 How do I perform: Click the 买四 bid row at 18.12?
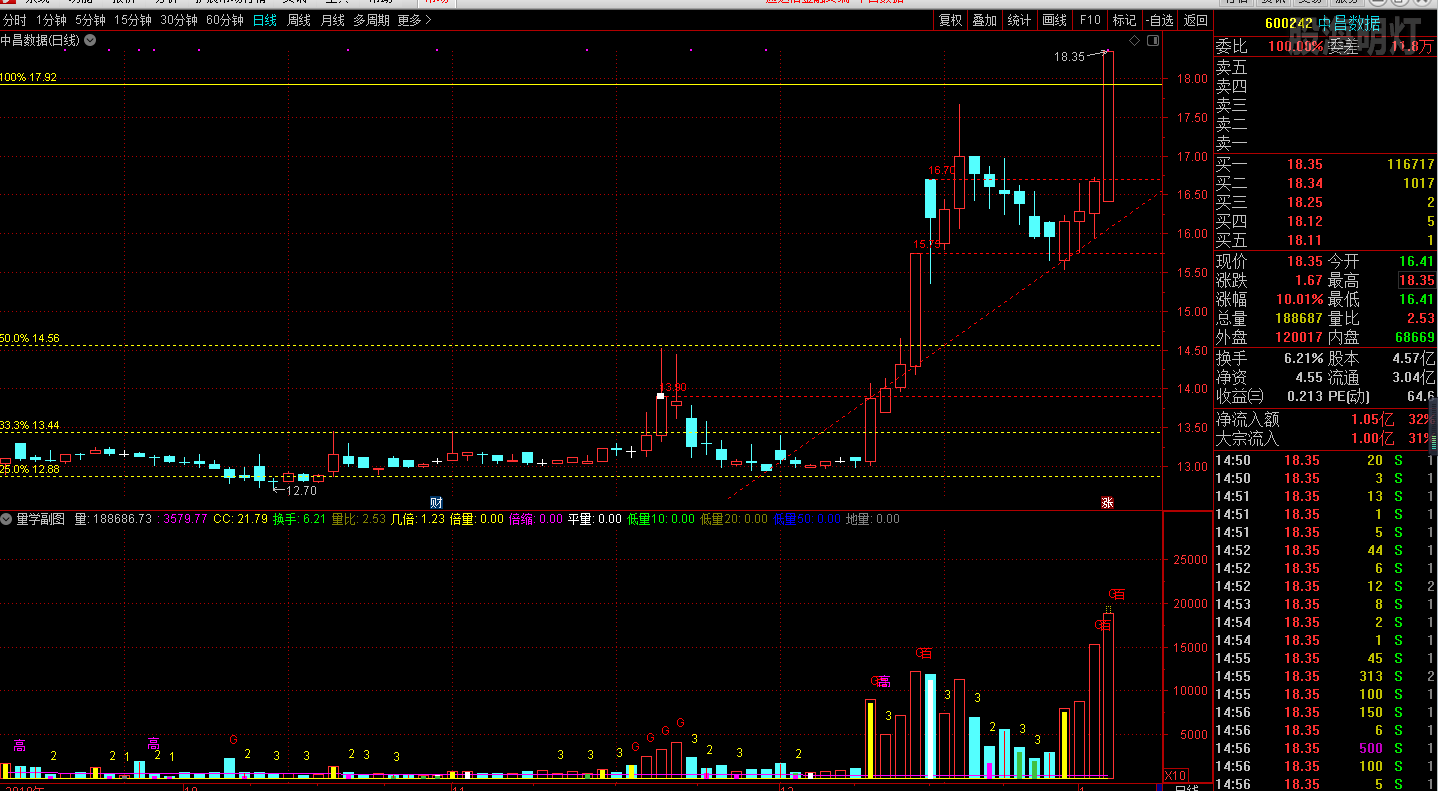tap(1325, 221)
